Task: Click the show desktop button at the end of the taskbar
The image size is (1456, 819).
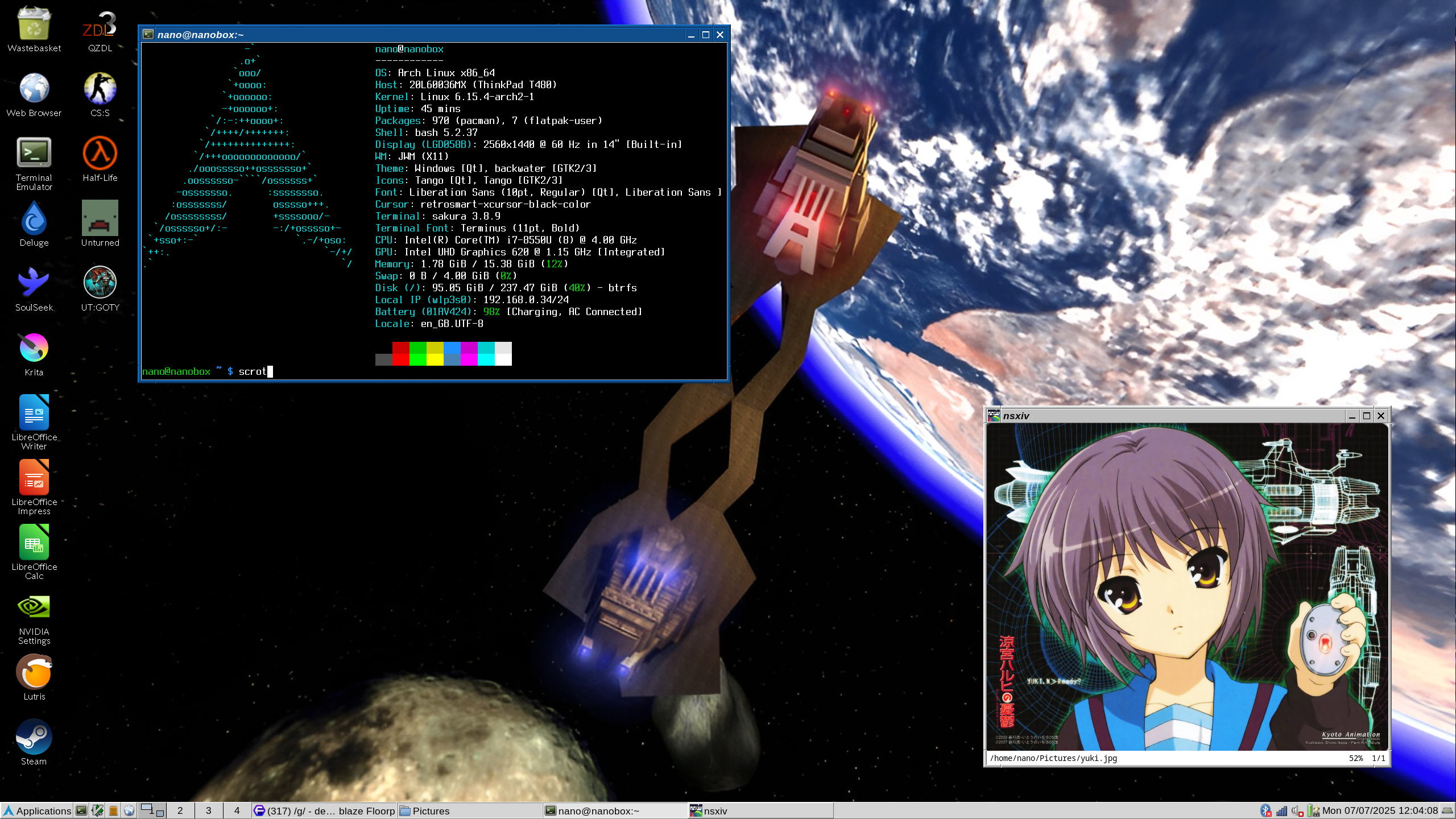Action: pyautogui.click(x=1447, y=811)
